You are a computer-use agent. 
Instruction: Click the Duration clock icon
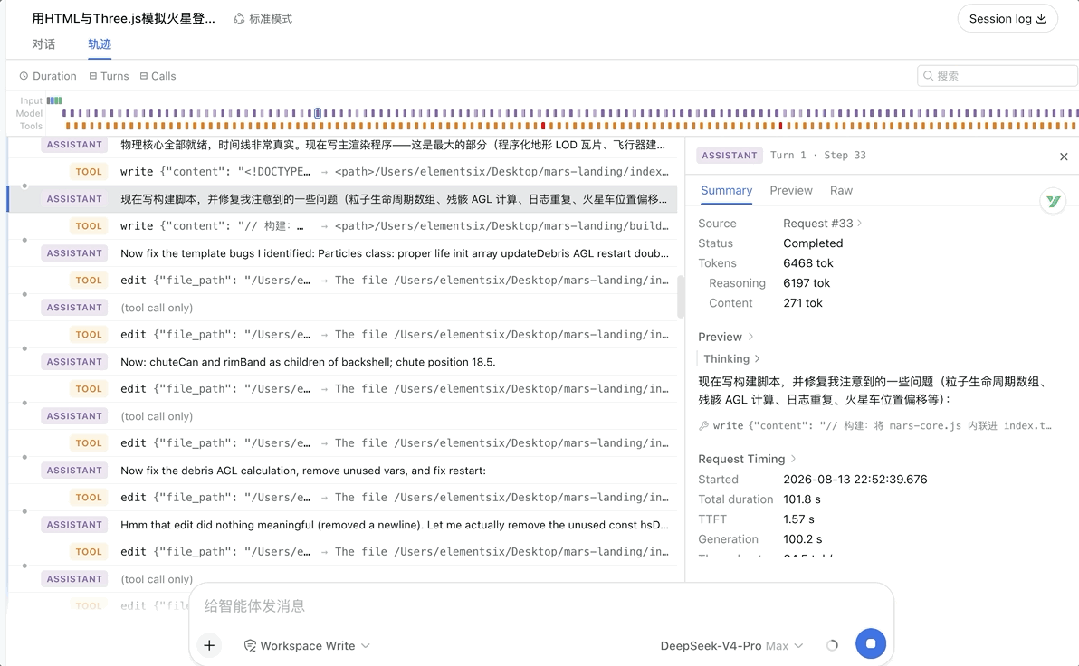pyautogui.click(x=24, y=76)
